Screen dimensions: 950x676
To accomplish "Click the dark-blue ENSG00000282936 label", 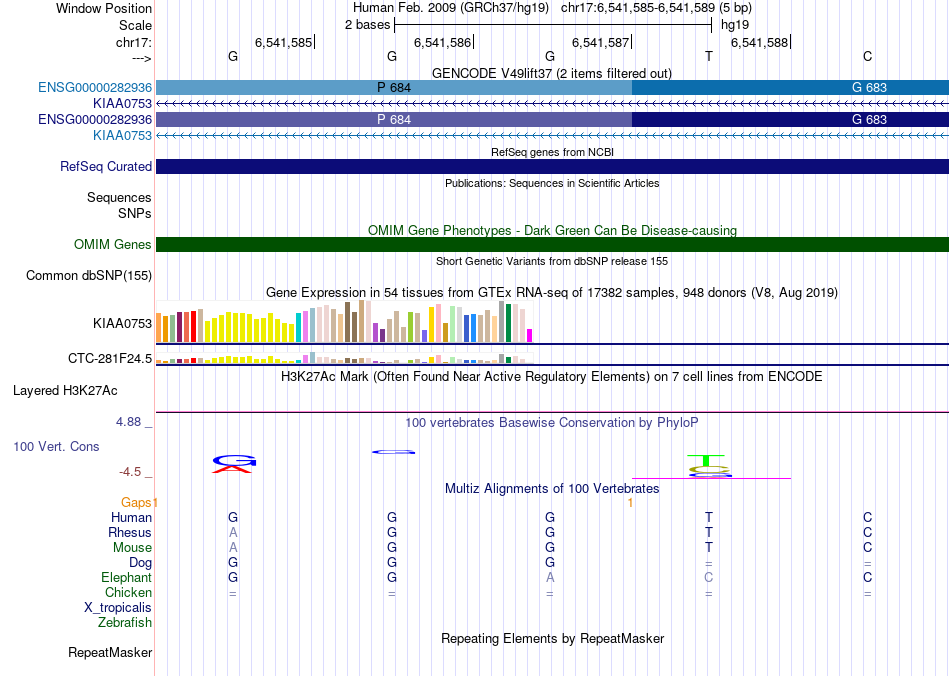I will tap(95, 119).
